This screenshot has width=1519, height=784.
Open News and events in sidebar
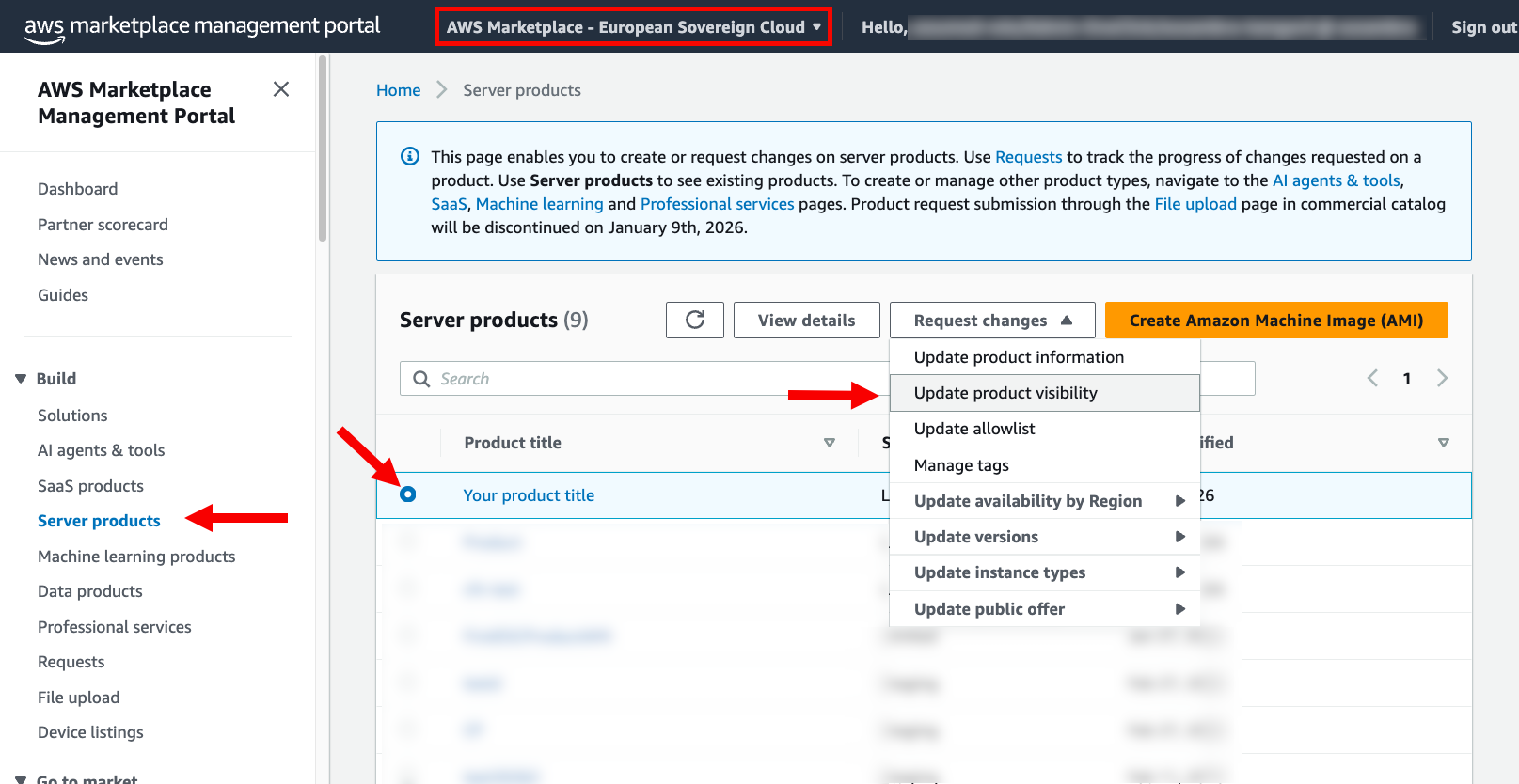[x=100, y=259]
